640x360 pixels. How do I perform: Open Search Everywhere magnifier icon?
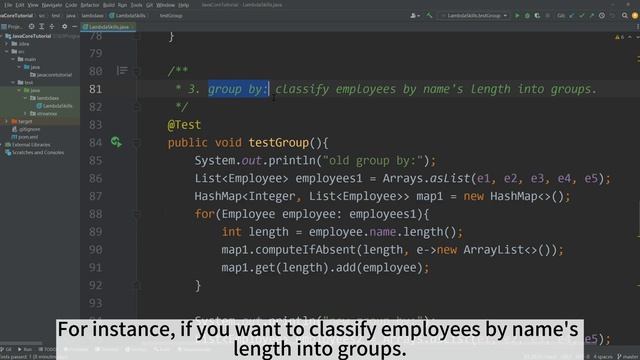624,16
